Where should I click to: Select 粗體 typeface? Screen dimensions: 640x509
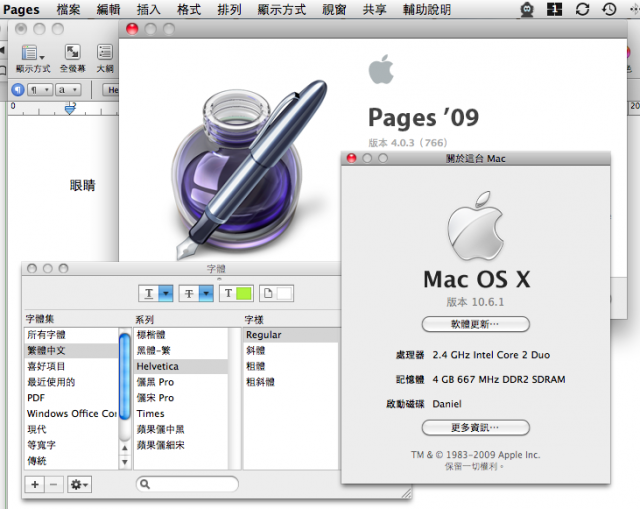click(x=291, y=366)
